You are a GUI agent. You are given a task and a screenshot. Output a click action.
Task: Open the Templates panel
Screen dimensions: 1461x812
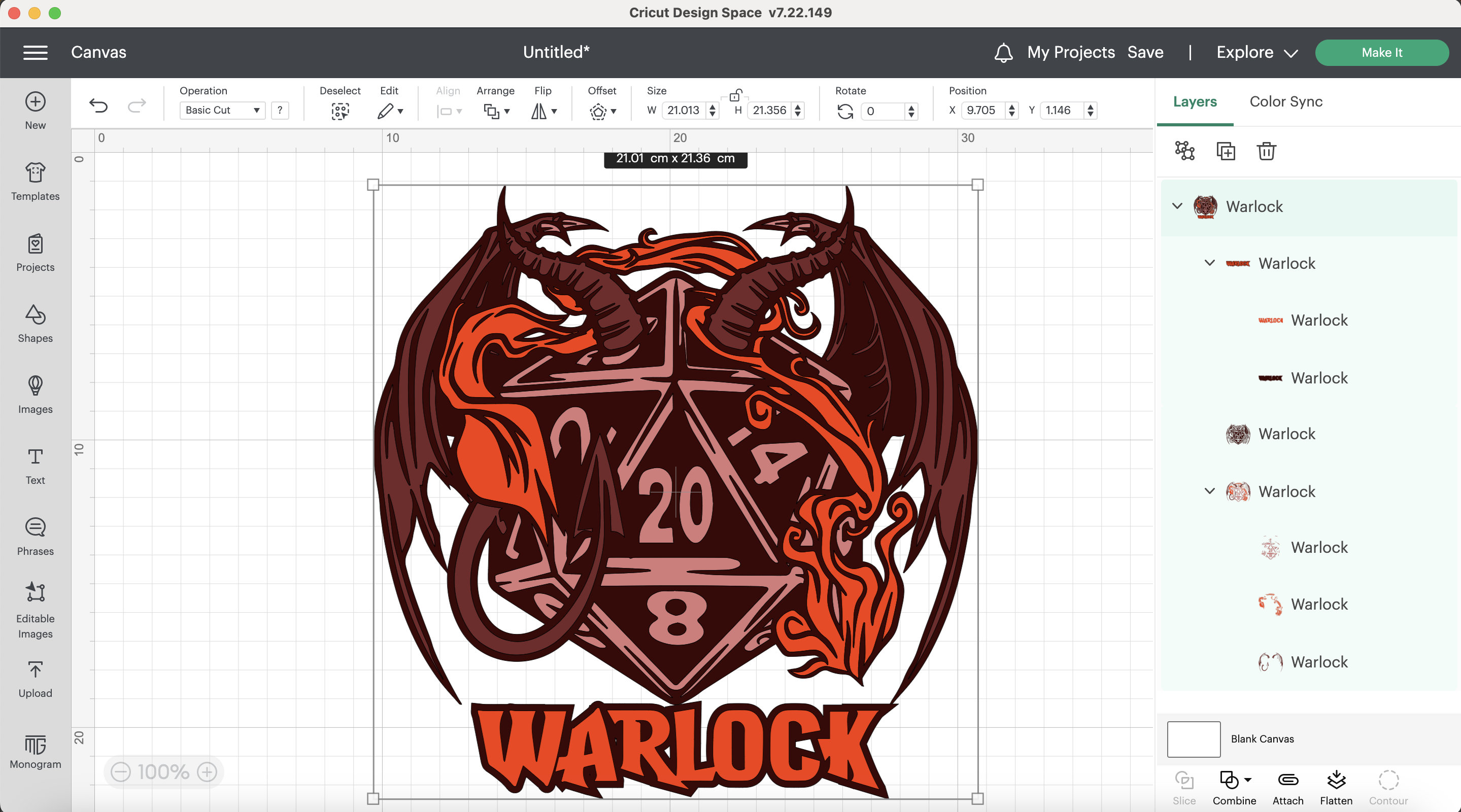click(35, 182)
